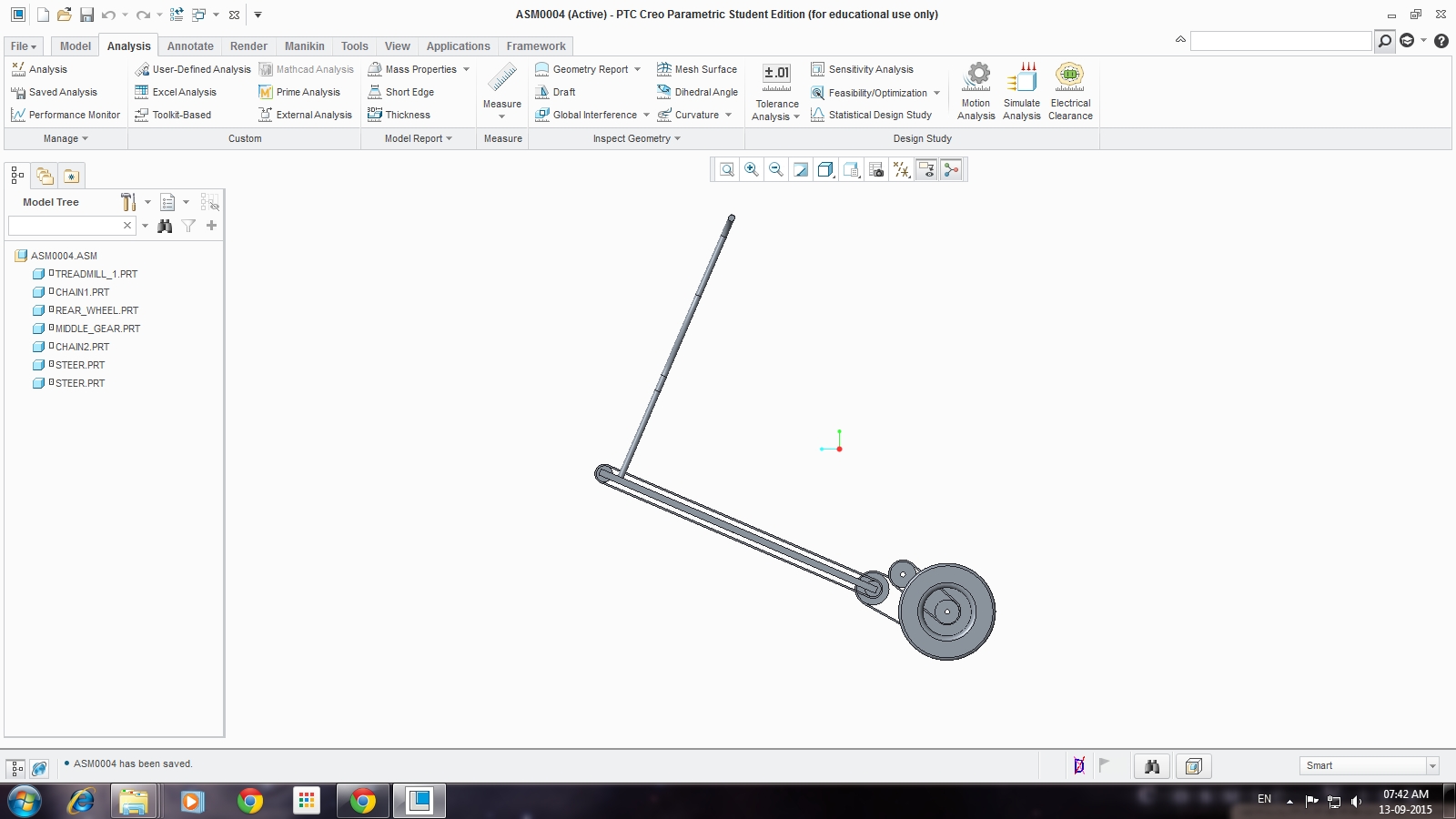
Task: Switch to the Render tab
Action: [x=248, y=46]
